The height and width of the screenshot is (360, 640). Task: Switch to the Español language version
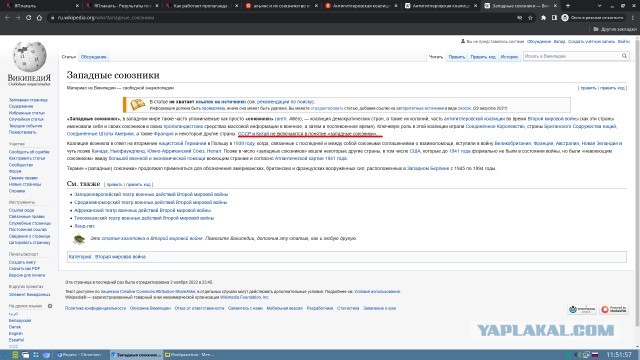(16, 340)
